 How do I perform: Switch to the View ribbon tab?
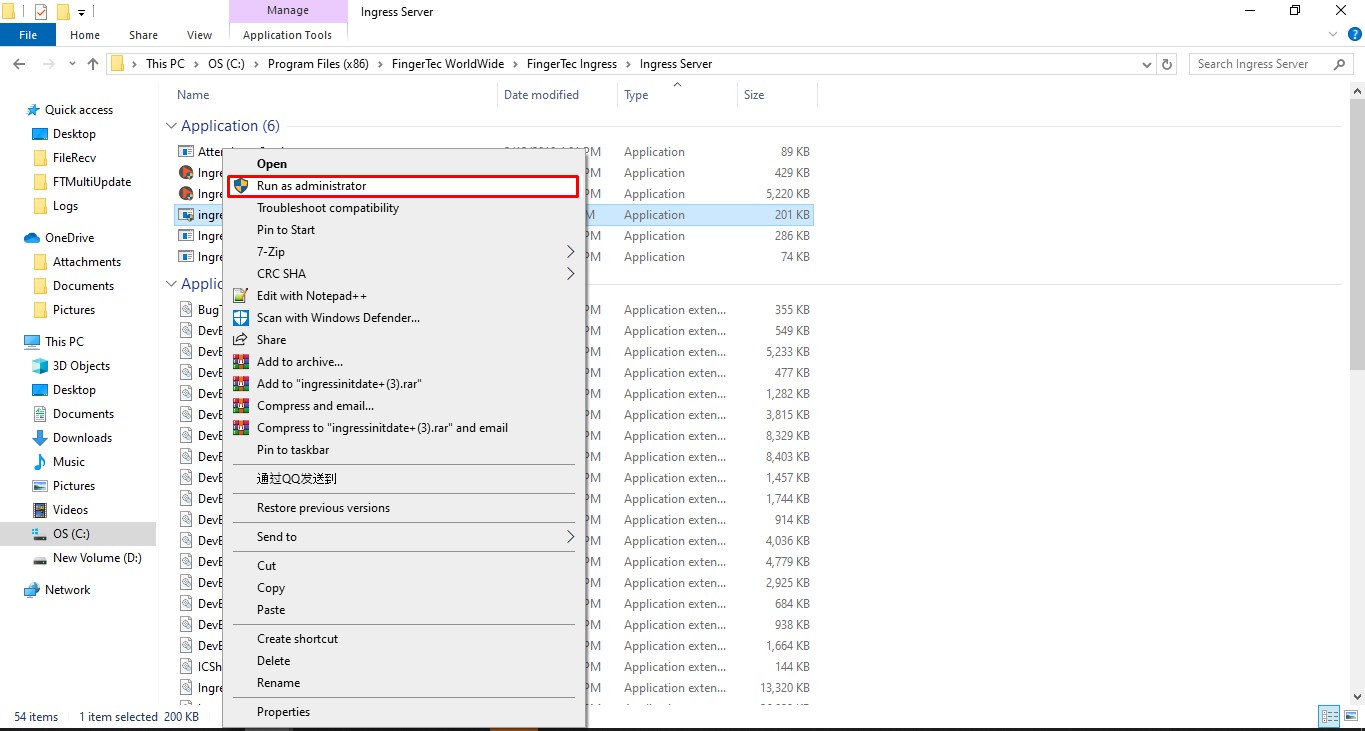pyautogui.click(x=199, y=35)
